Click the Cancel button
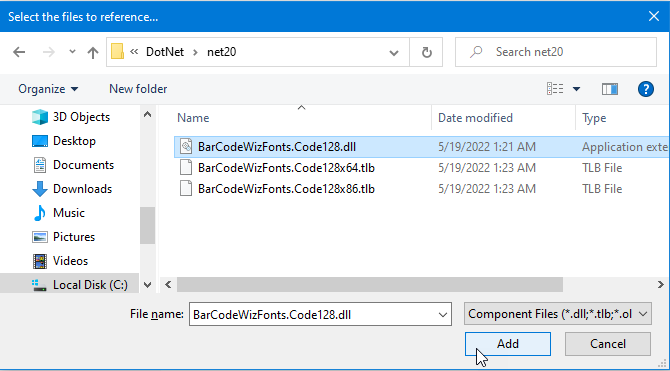 point(608,344)
